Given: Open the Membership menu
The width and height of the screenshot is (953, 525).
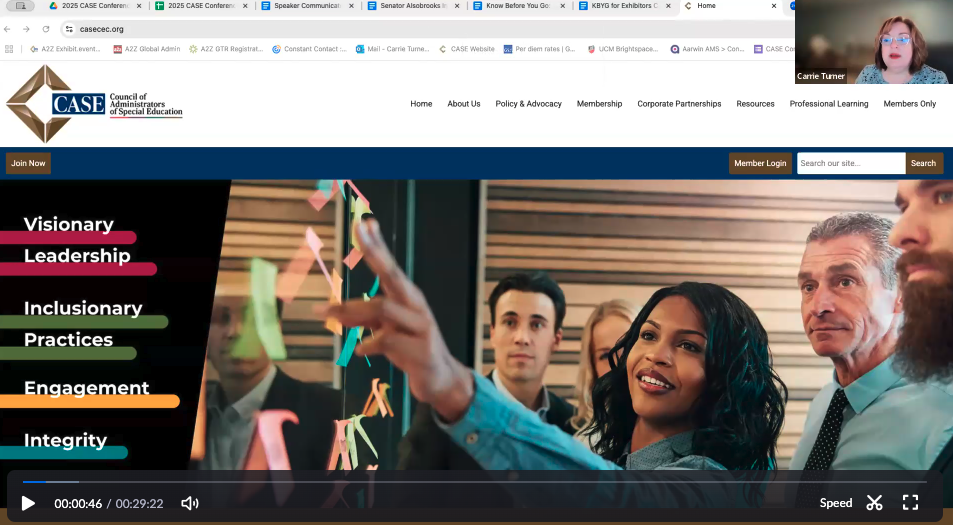Looking at the screenshot, I should (x=599, y=104).
